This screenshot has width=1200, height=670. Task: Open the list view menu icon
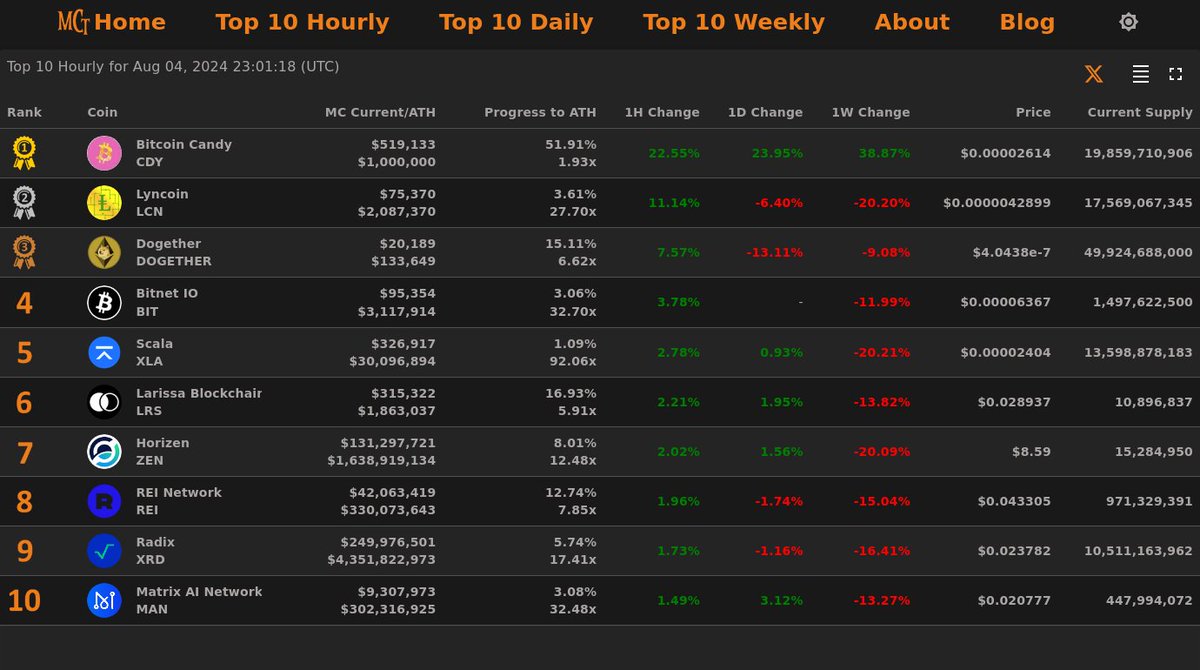1140,74
